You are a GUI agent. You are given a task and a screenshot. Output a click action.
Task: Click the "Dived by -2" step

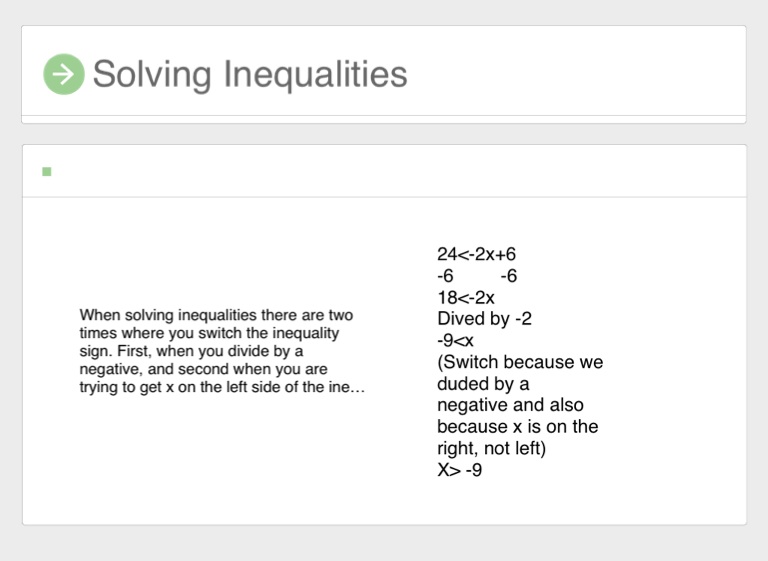click(x=485, y=319)
